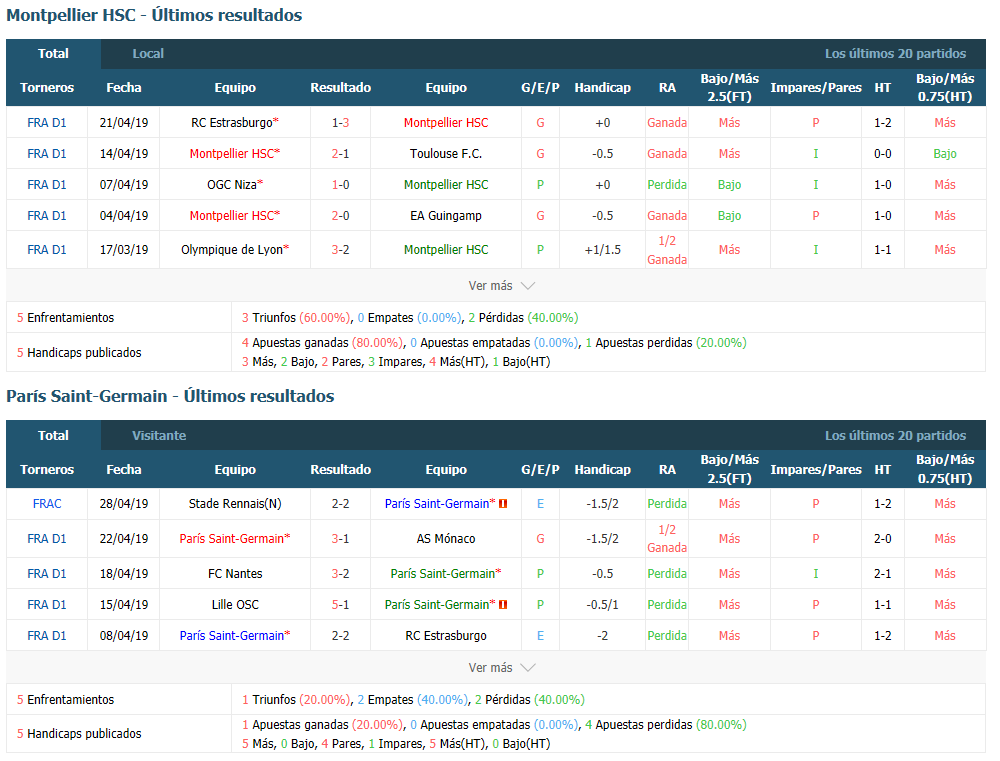Click handicap -2 in PSG vs Estrasburgo row
Image resolution: width=1000 pixels, height=761 pixels.
tap(603, 636)
